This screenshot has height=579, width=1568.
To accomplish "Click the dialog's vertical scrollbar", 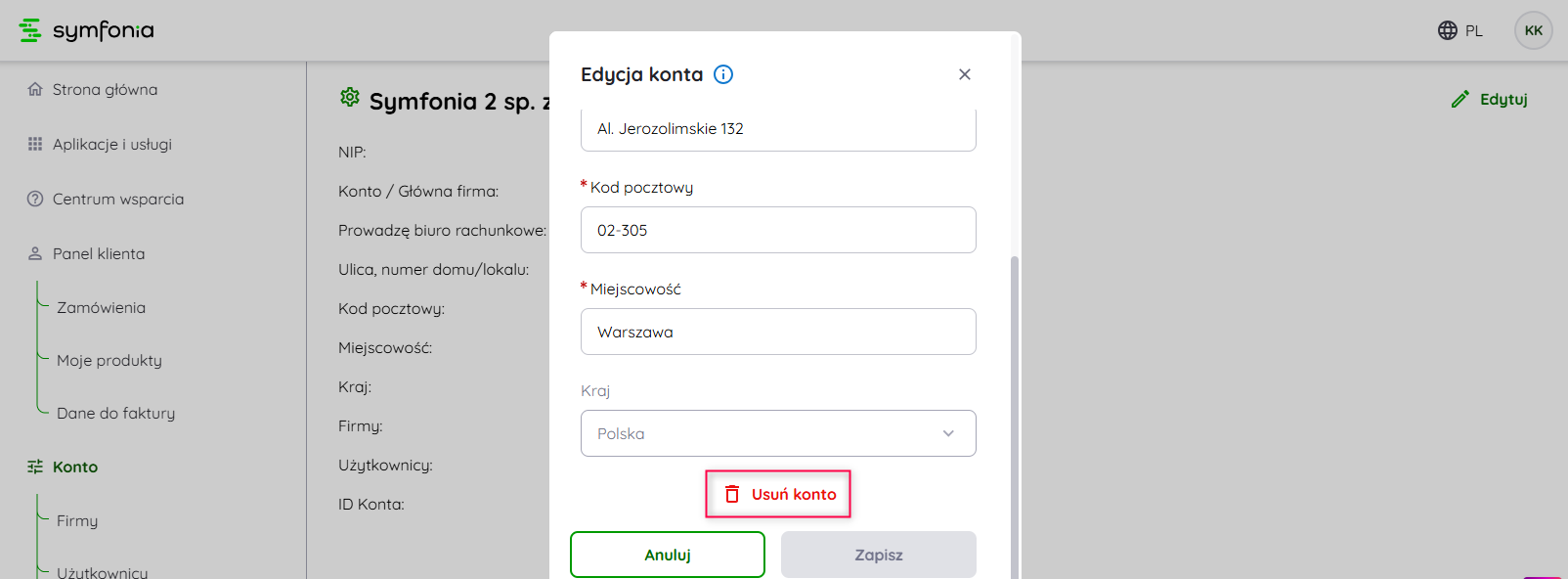I will (x=1015, y=411).
